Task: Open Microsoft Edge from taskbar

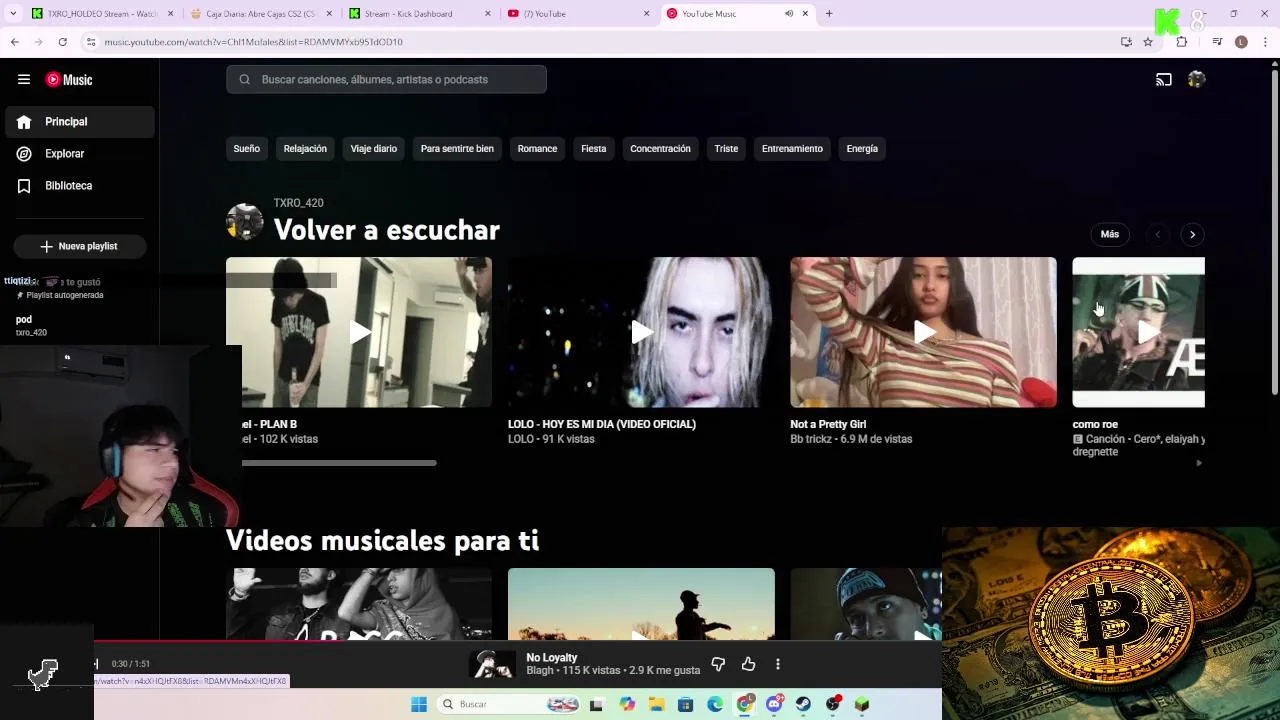Action: 715,704
